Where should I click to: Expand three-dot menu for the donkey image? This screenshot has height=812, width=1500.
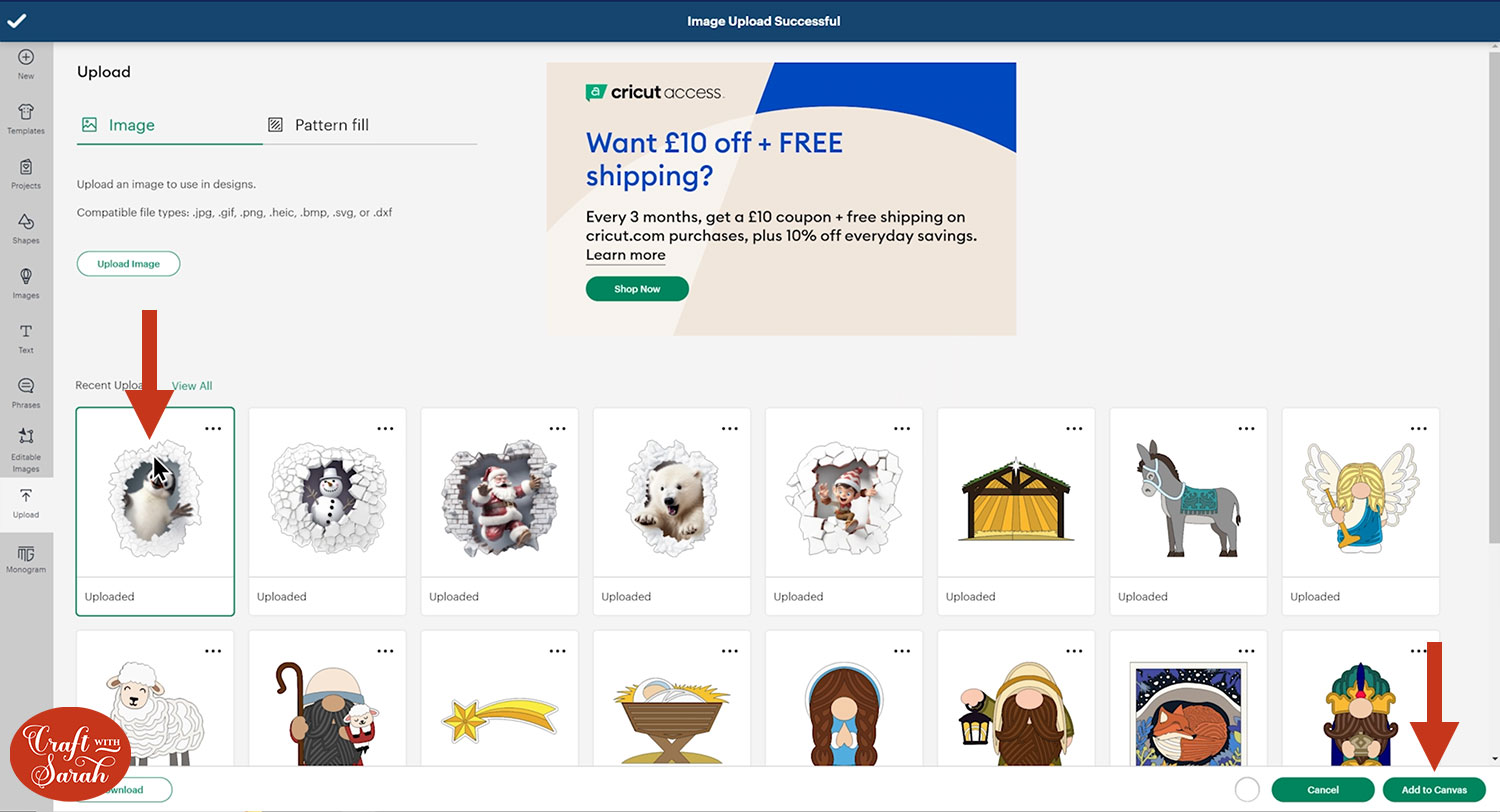(1247, 428)
